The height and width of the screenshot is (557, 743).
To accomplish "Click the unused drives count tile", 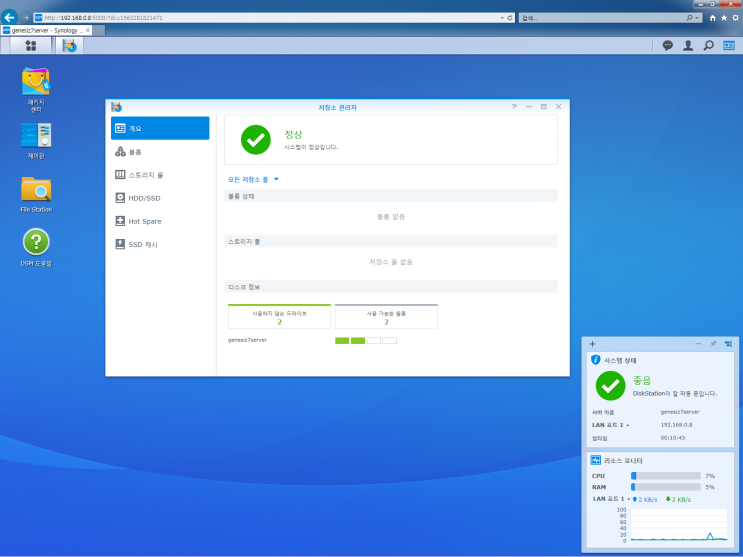I will tap(280, 317).
